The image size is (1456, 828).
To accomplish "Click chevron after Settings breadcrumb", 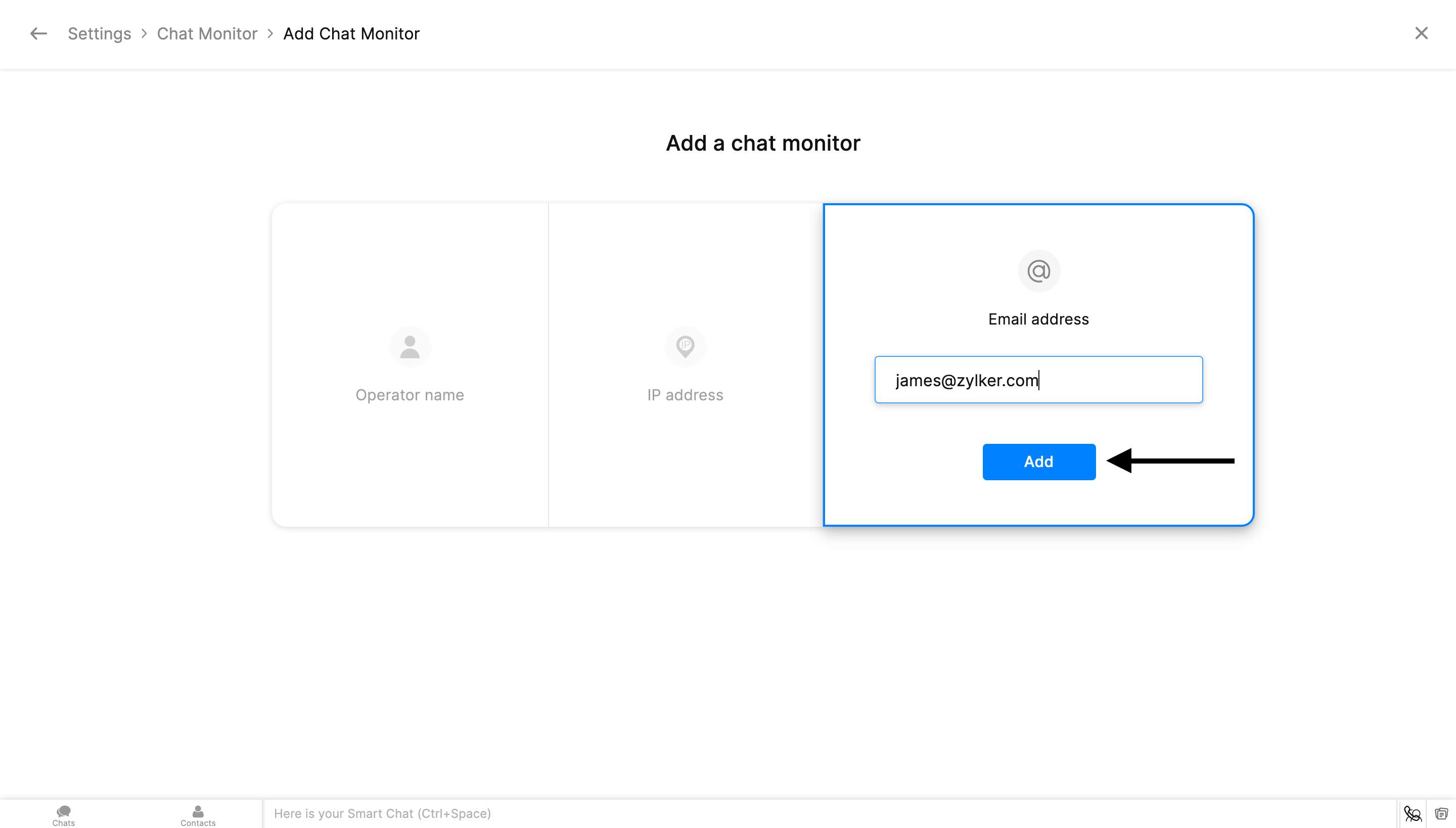I will tap(145, 33).
